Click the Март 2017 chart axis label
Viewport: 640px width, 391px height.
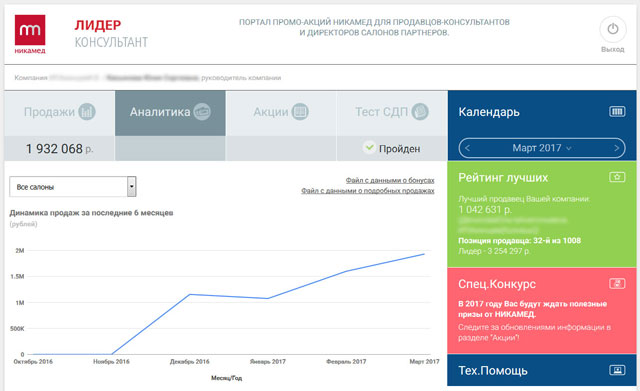[x=424, y=362]
